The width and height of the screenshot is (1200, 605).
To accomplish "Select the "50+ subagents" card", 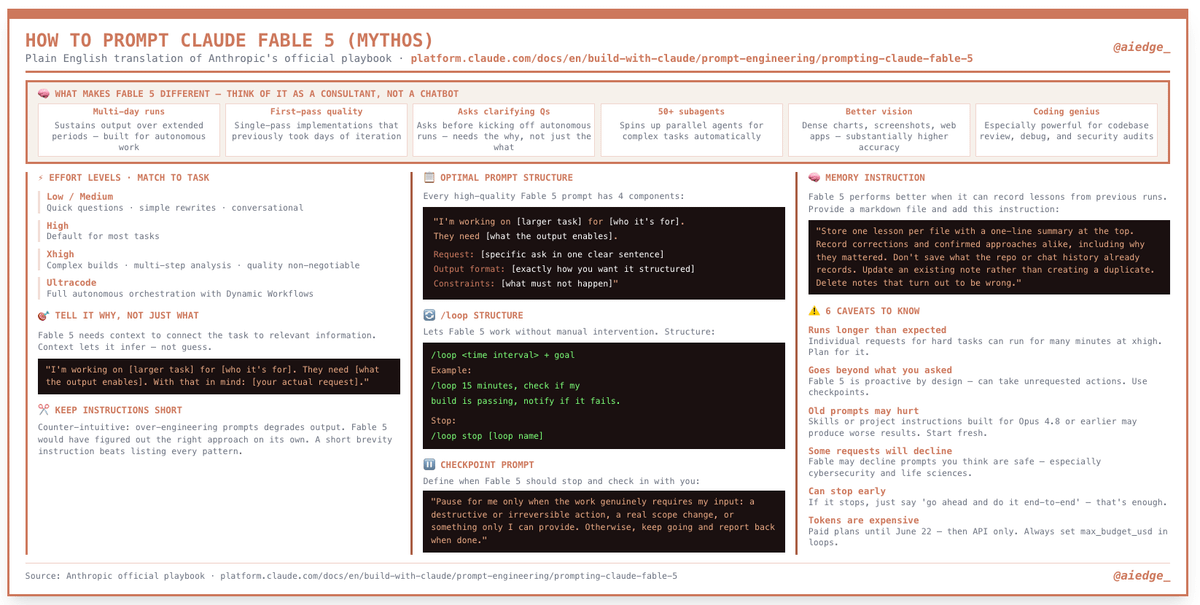I will tap(691, 129).
